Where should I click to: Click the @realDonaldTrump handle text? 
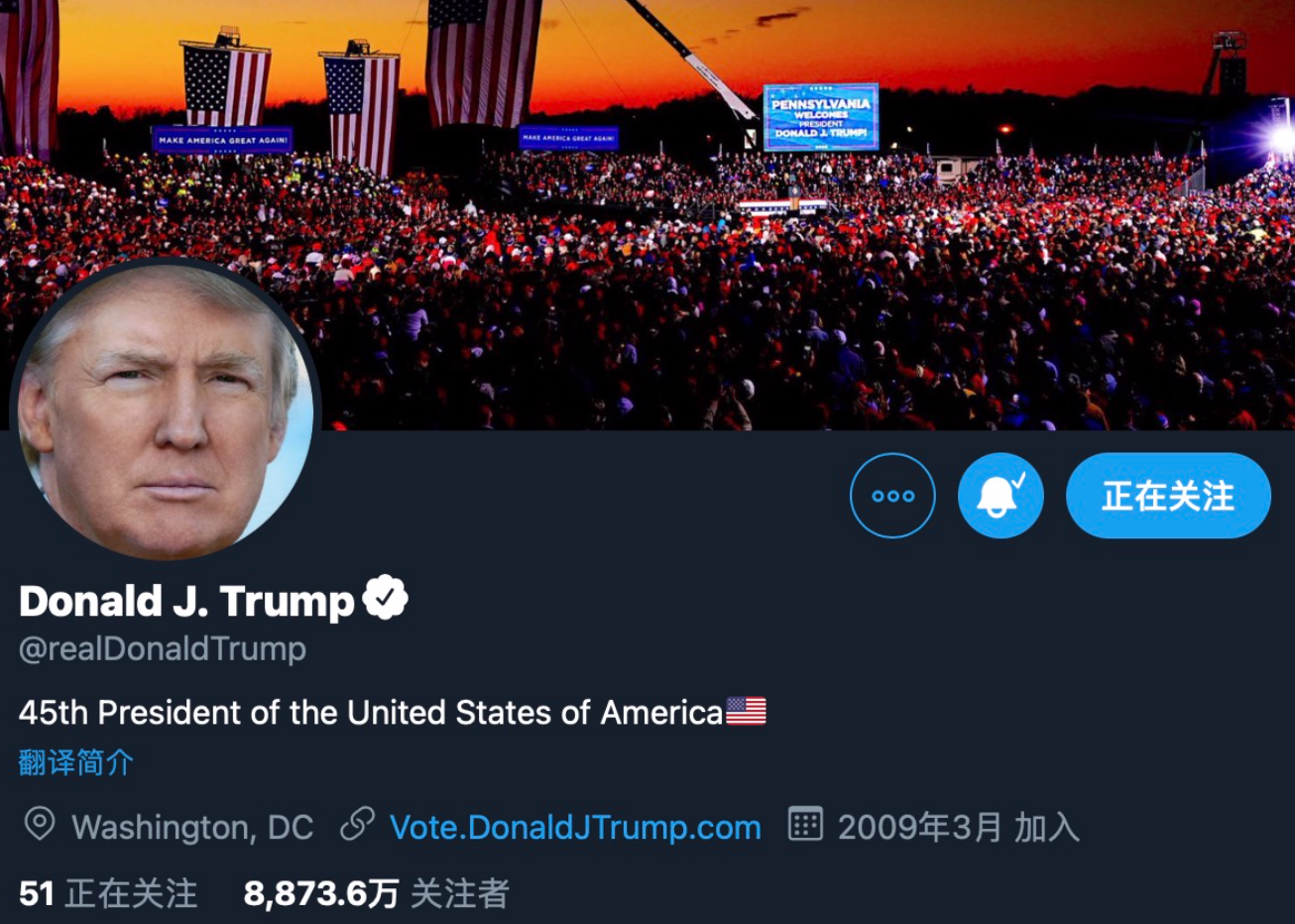(x=163, y=648)
